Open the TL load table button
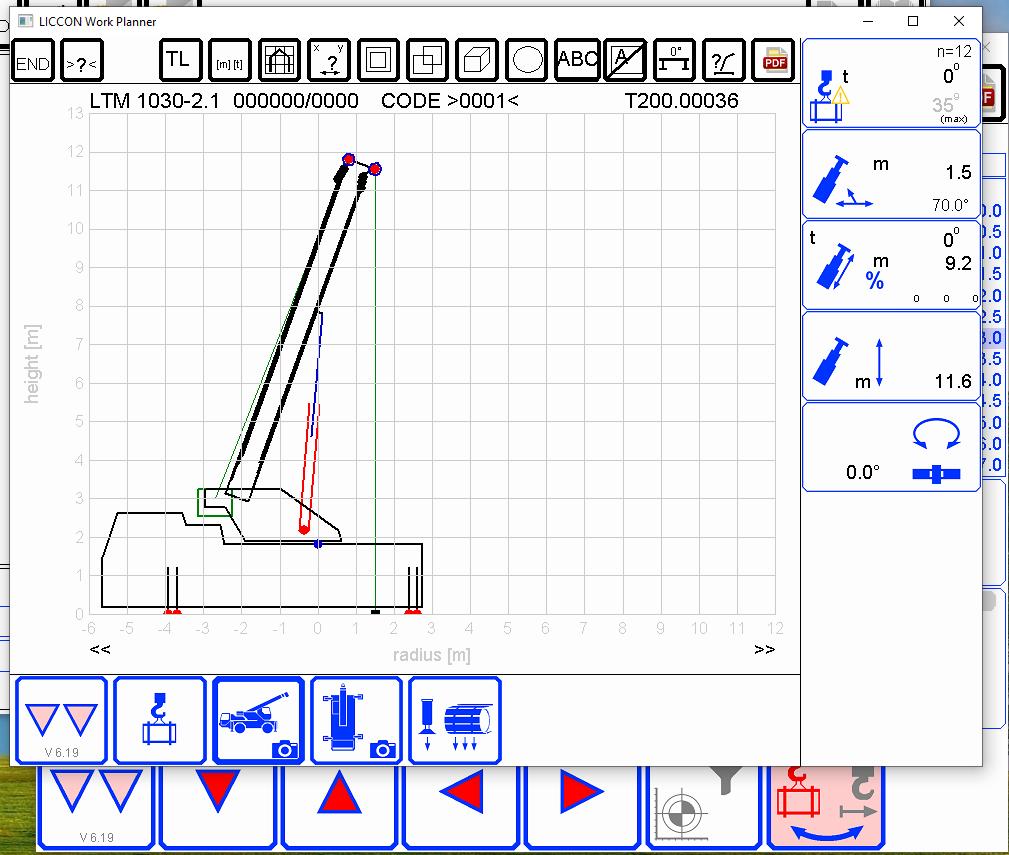The height and width of the screenshot is (855, 1009). pos(180,60)
